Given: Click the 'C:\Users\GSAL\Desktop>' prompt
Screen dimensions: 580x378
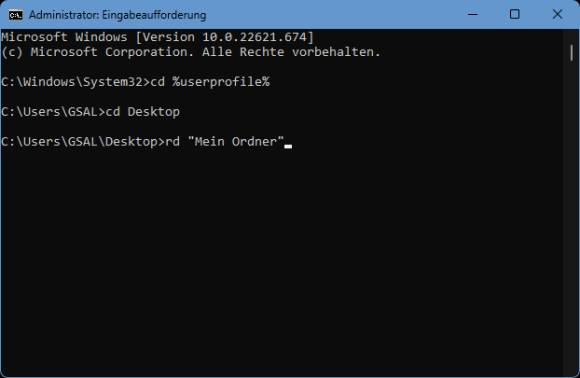Looking at the screenshot, I should coord(83,142).
